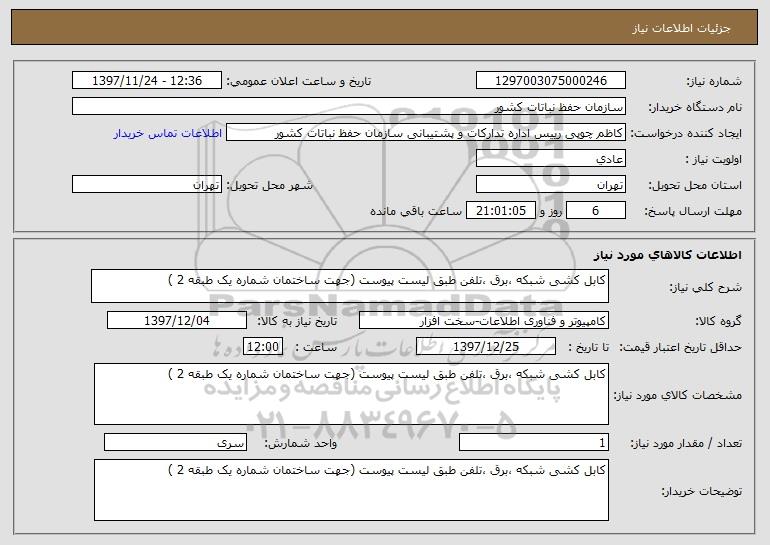
Task: Click the اولویت نیاز label
Action: [x=714, y=159]
